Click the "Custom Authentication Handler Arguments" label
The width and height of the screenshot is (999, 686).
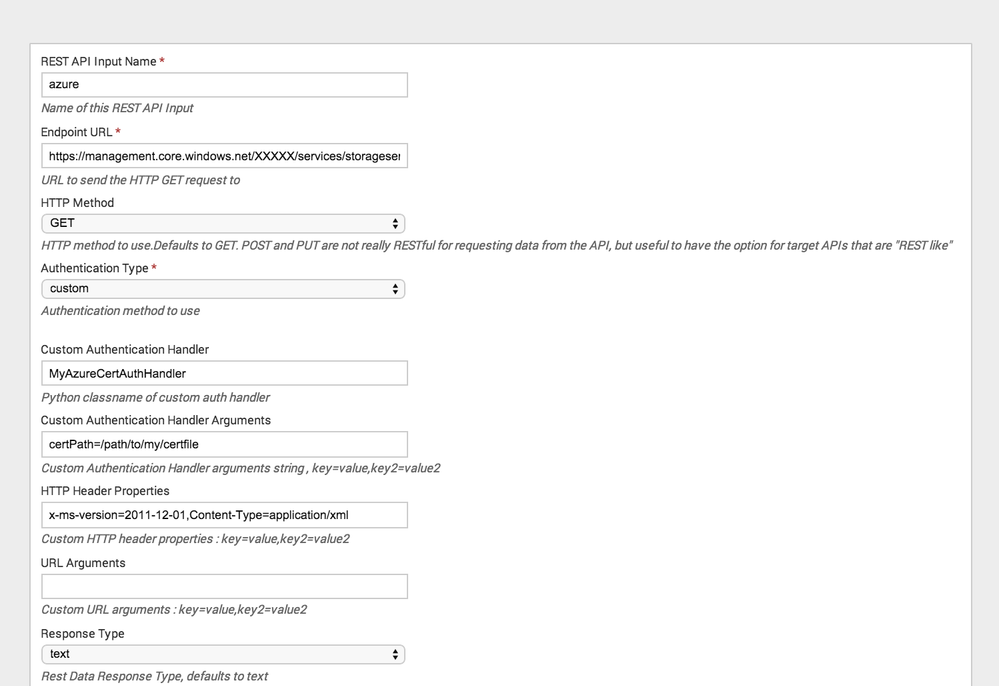(x=156, y=421)
